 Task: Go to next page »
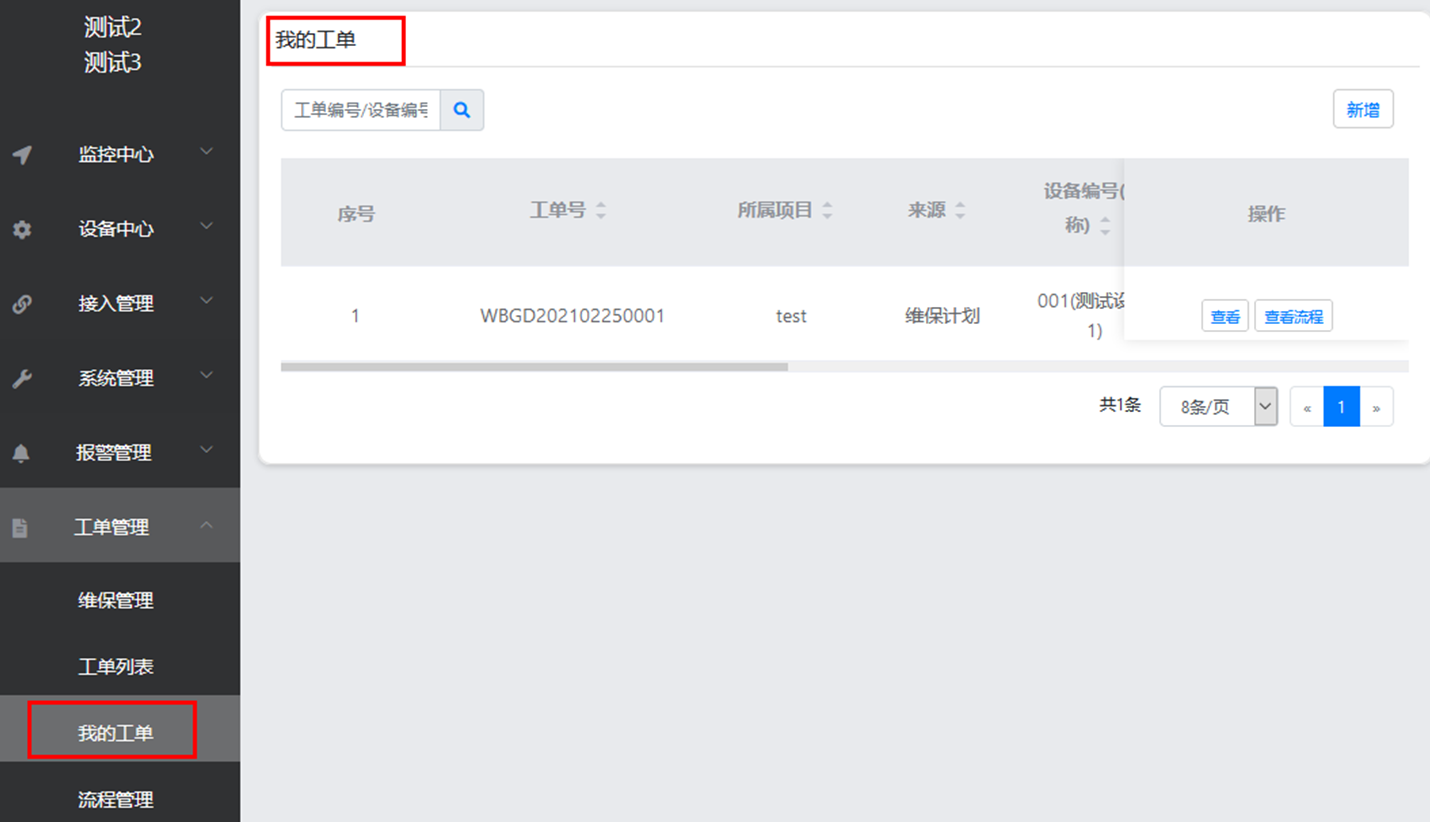(1376, 407)
